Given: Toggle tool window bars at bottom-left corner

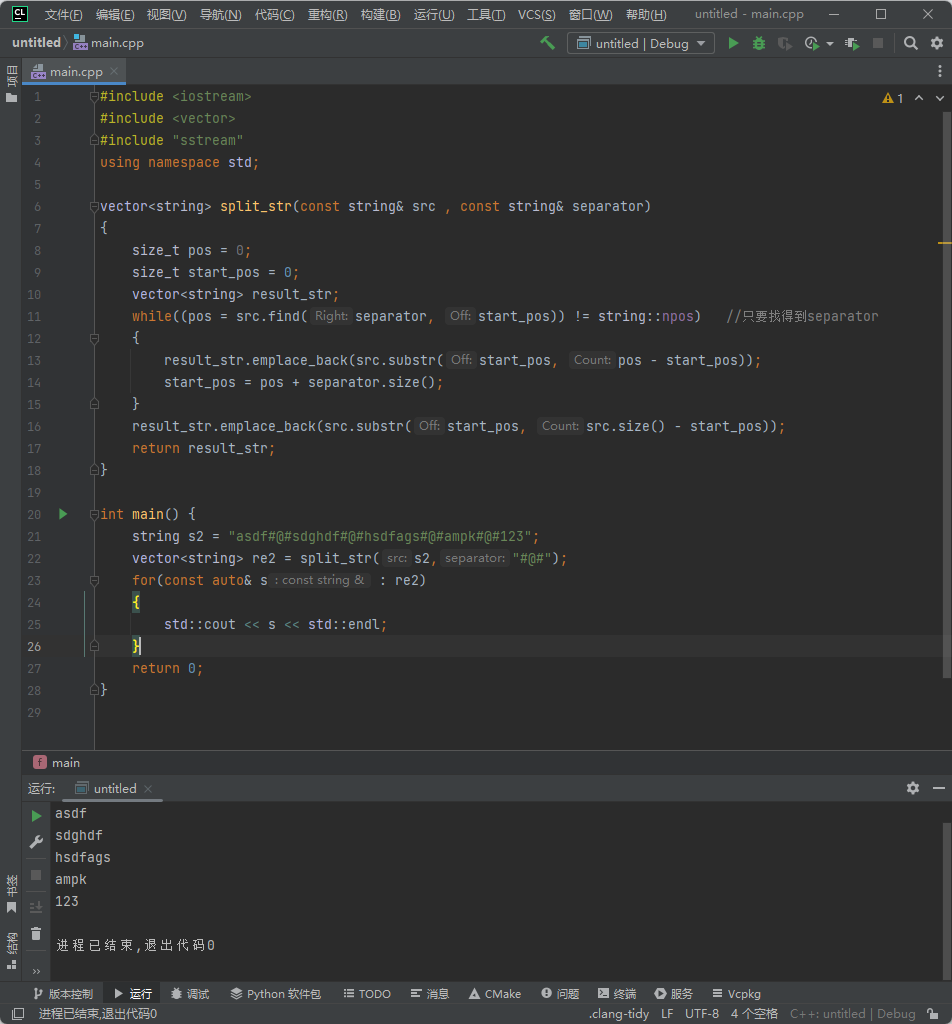Looking at the screenshot, I should click(18, 1014).
